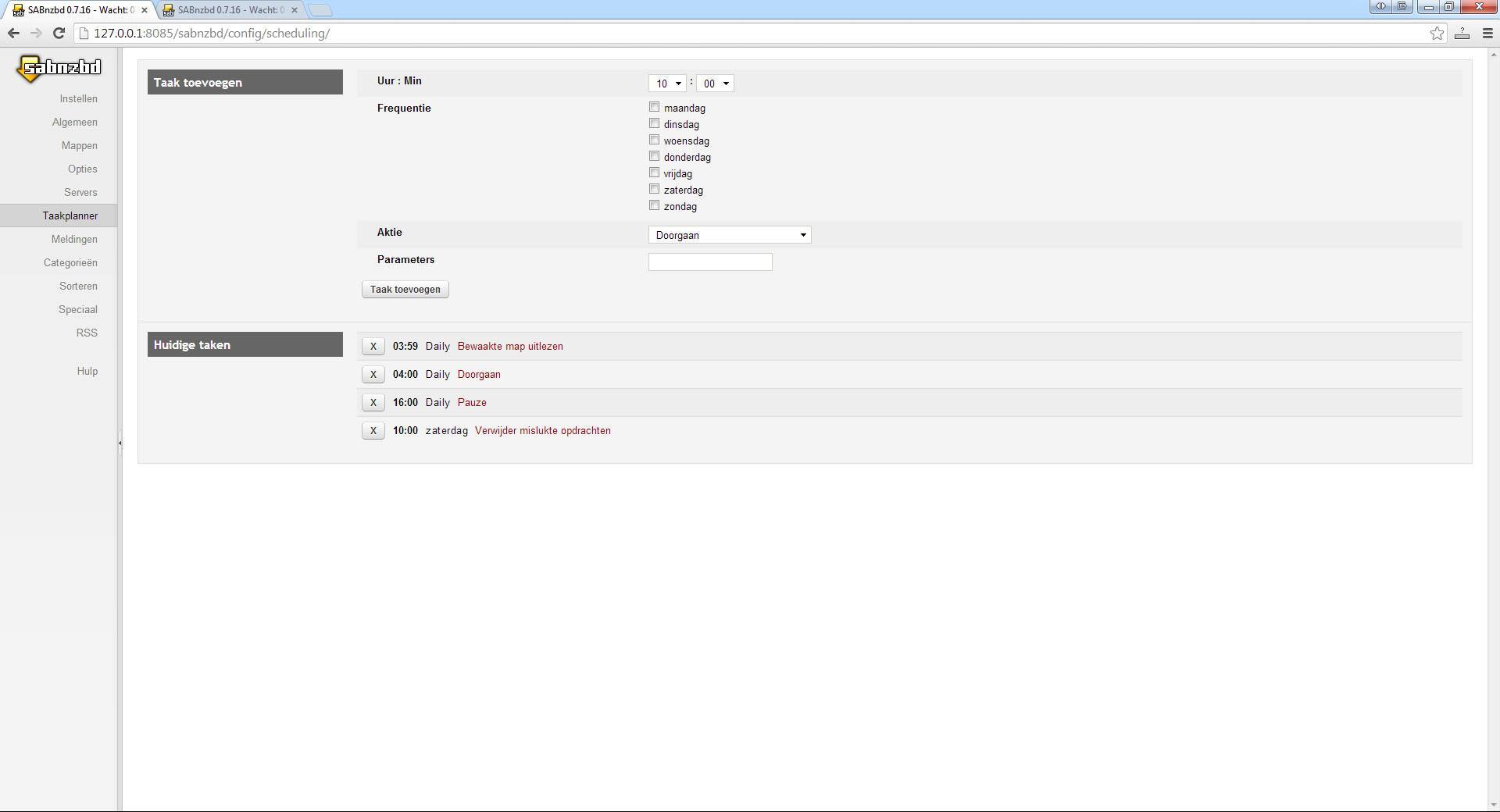Viewport: 1500px width, 812px height.
Task: Open the Opties section
Action: pos(83,169)
